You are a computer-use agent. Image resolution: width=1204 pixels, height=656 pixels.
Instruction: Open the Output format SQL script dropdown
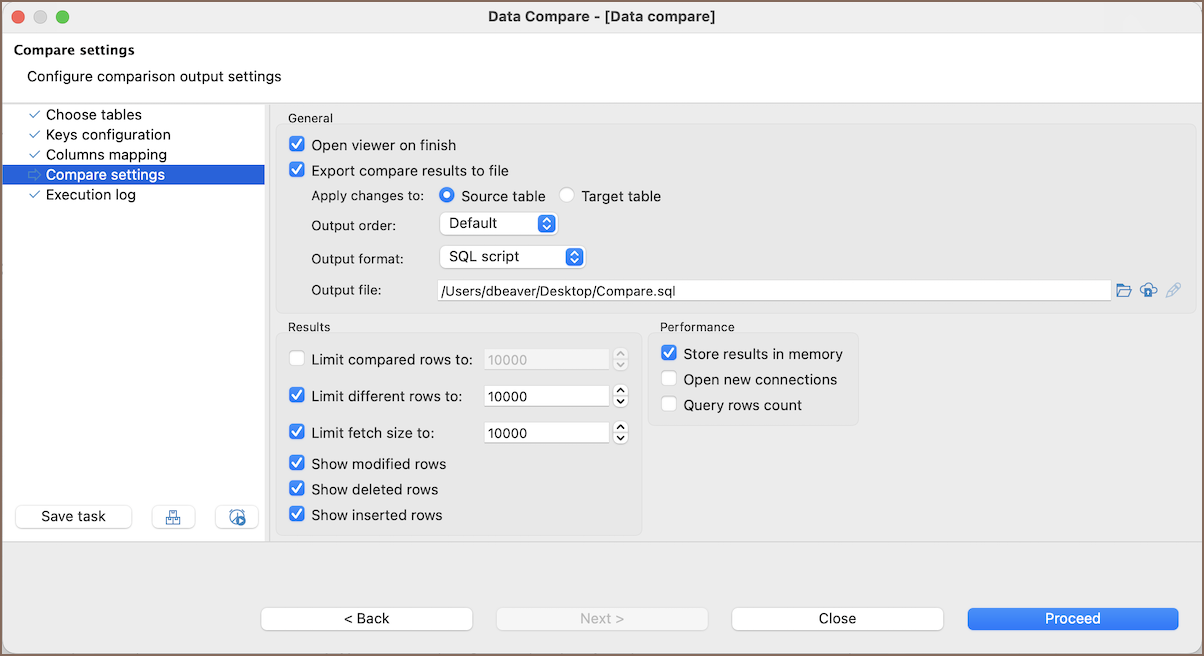tap(511, 257)
